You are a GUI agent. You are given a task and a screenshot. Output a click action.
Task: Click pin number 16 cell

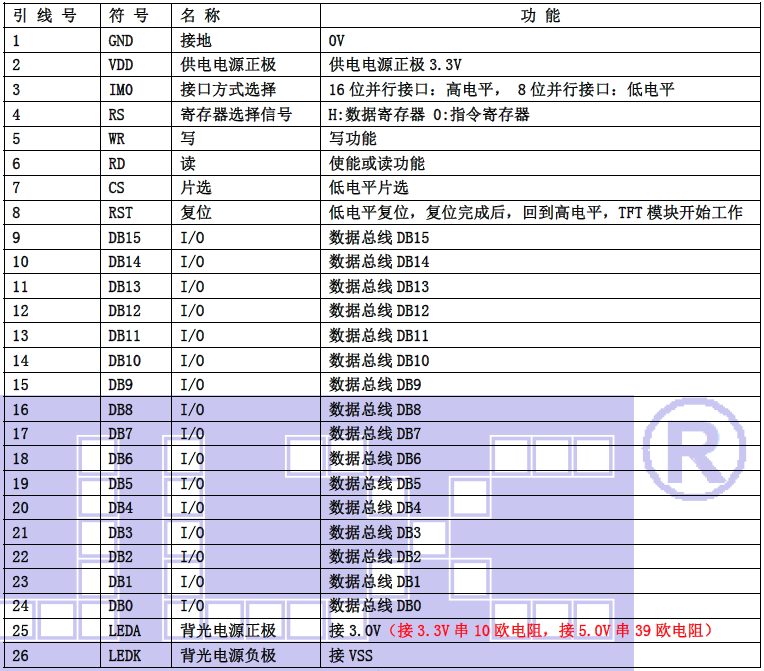pos(21,409)
